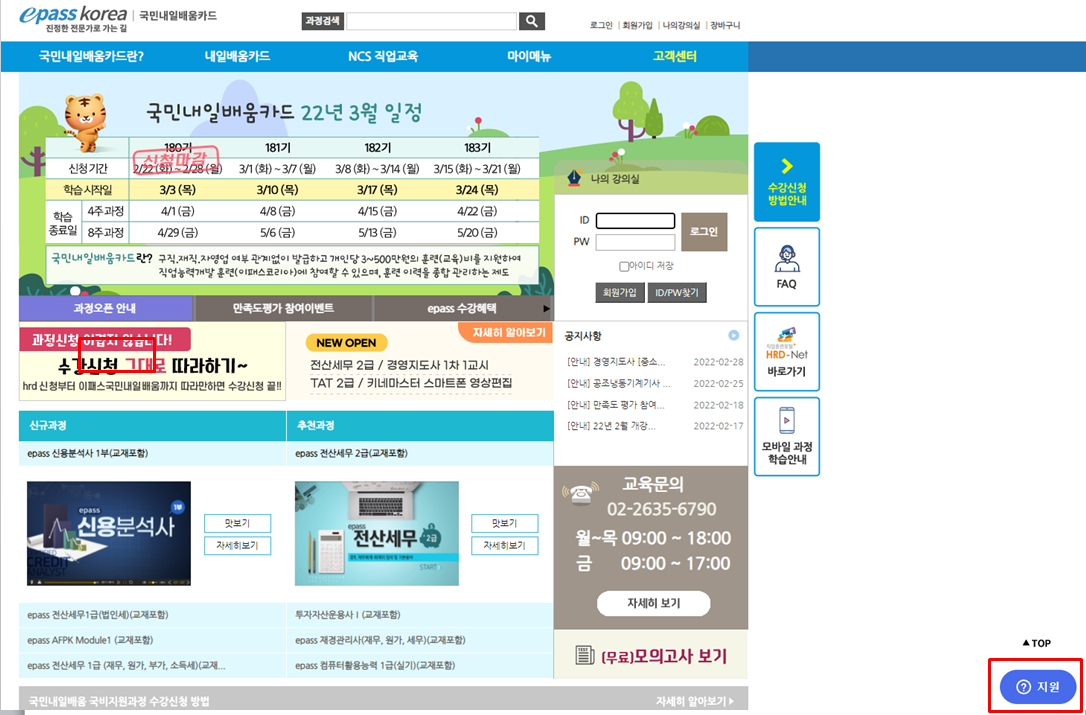Viewport: 1086px width, 715px height.
Task: Open 모바일 과정 학습안내 phone icon card
Action: coord(786,436)
